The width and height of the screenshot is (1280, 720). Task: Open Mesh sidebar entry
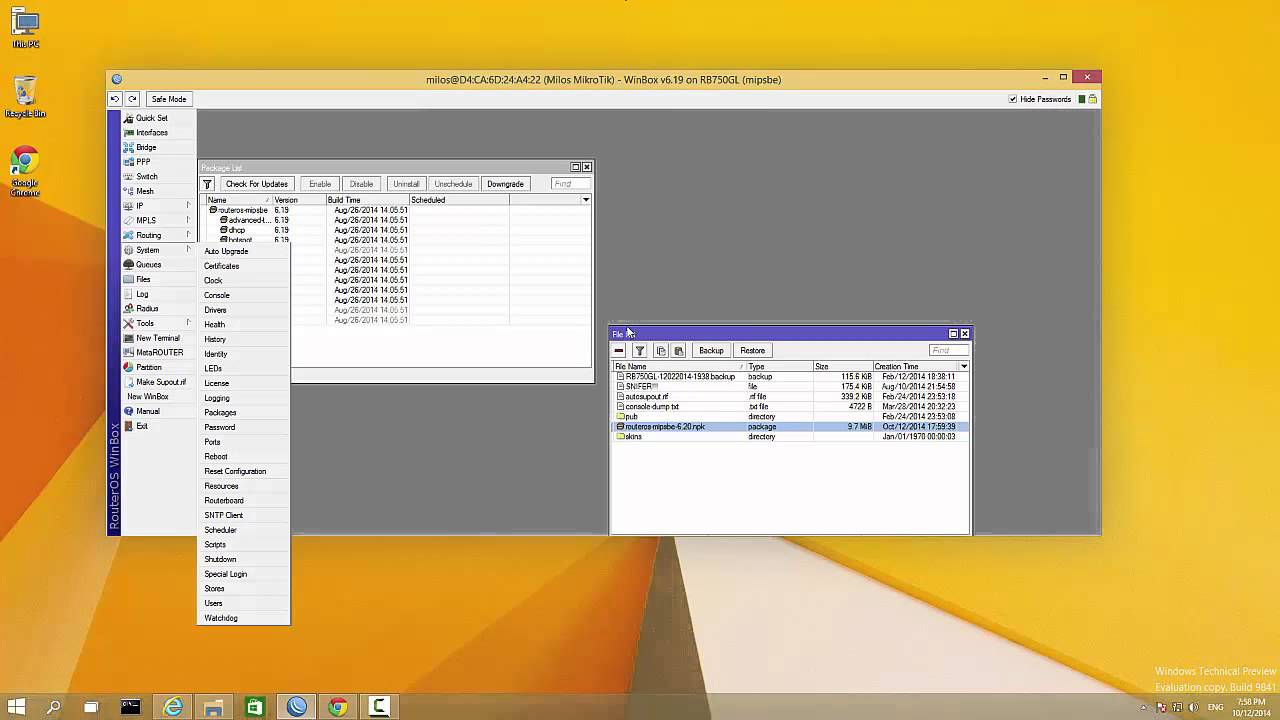[145, 191]
